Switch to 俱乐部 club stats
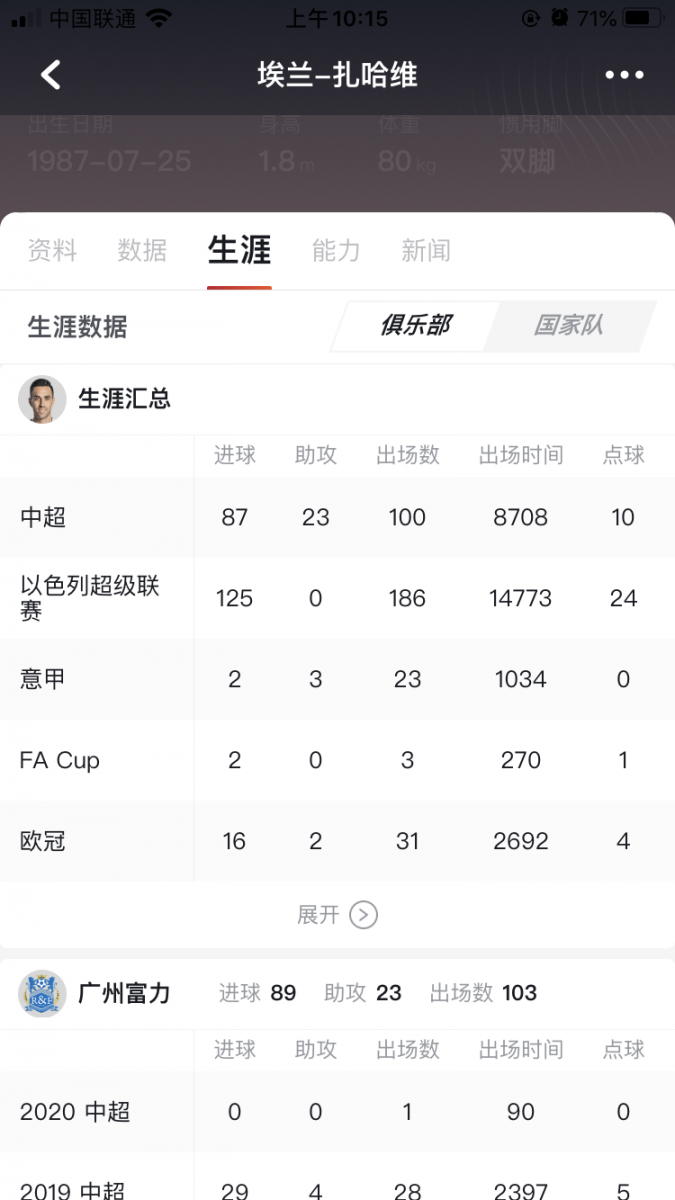This screenshot has width=675, height=1200. pos(415,325)
